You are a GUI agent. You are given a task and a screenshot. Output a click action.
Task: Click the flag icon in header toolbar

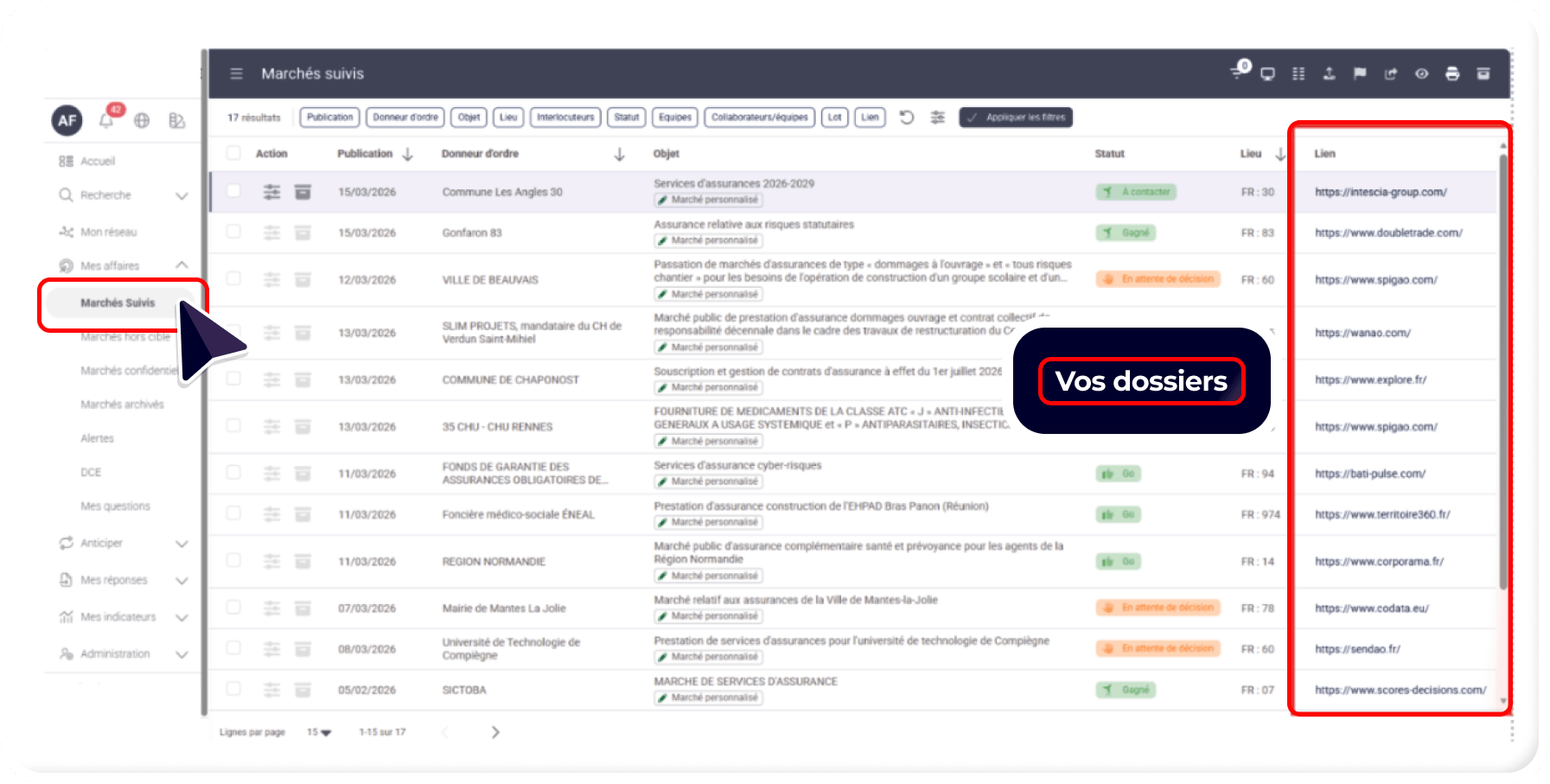[x=1360, y=74]
